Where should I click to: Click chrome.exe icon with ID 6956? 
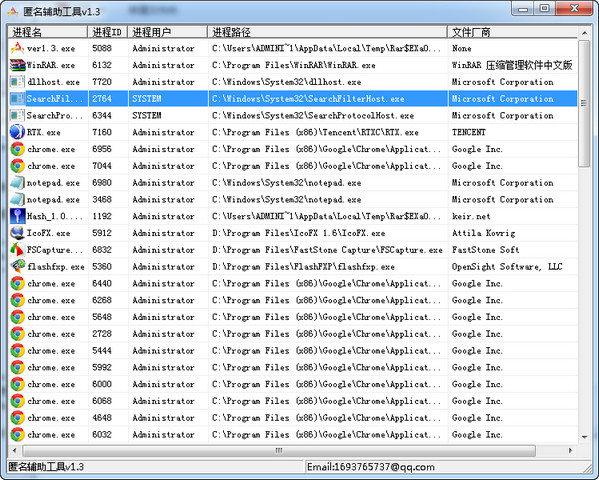pyautogui.click(x=17, y=149)
